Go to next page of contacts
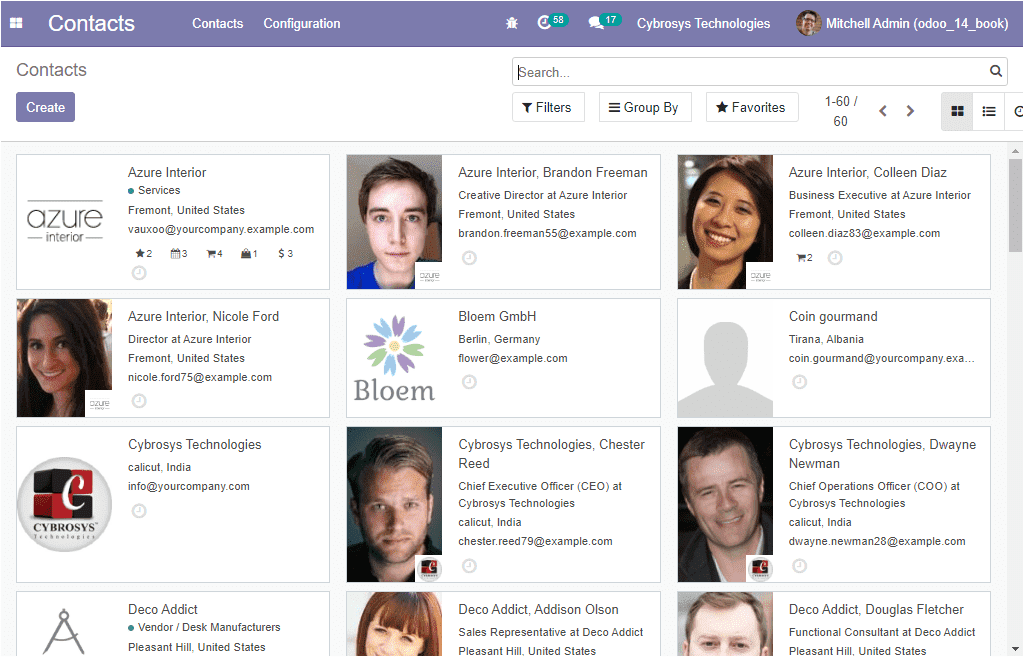This screenshot has width=1024, height=657. [910, 111]
